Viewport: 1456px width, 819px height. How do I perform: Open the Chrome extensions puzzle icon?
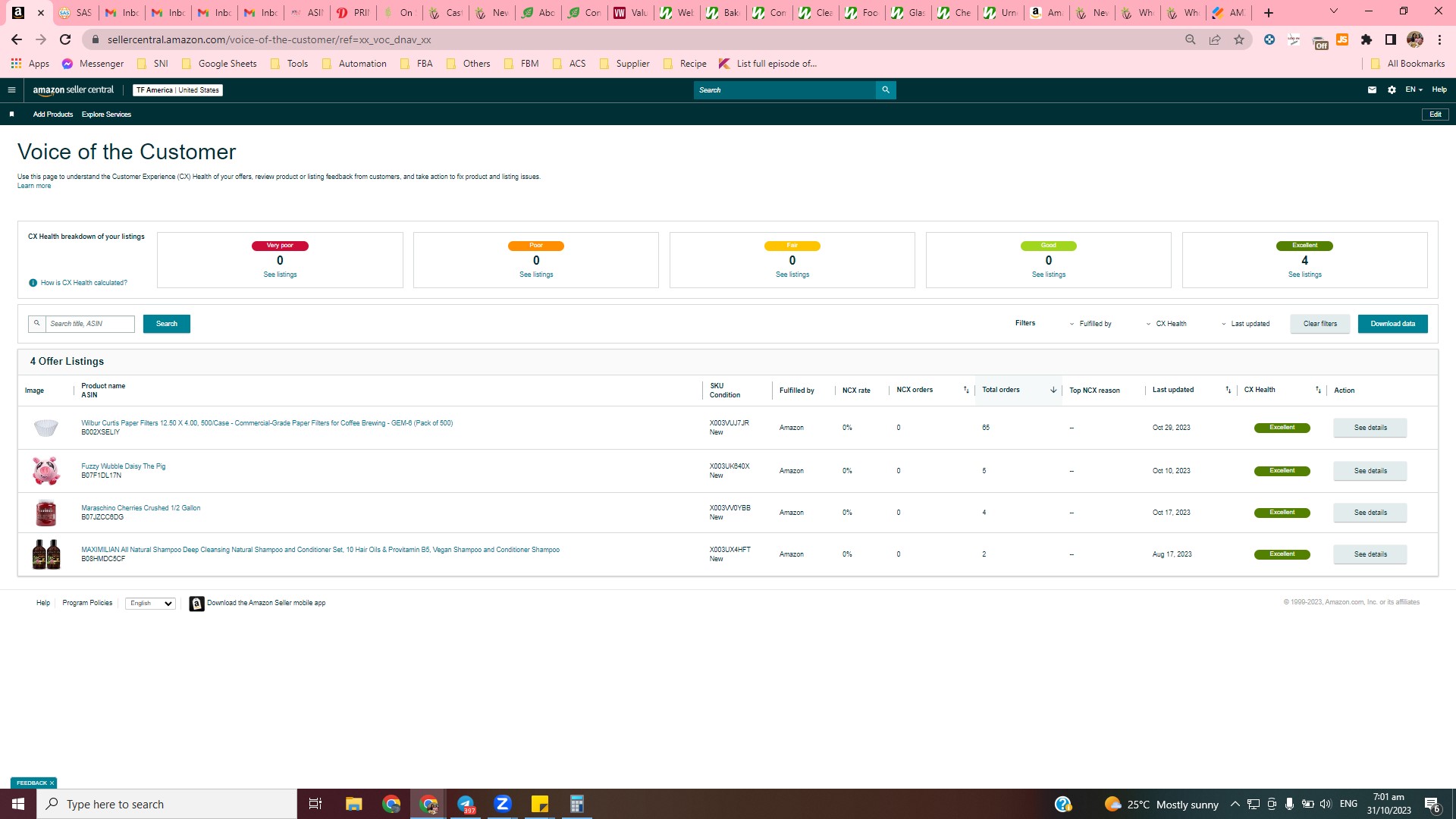(x=1367, y=39)
